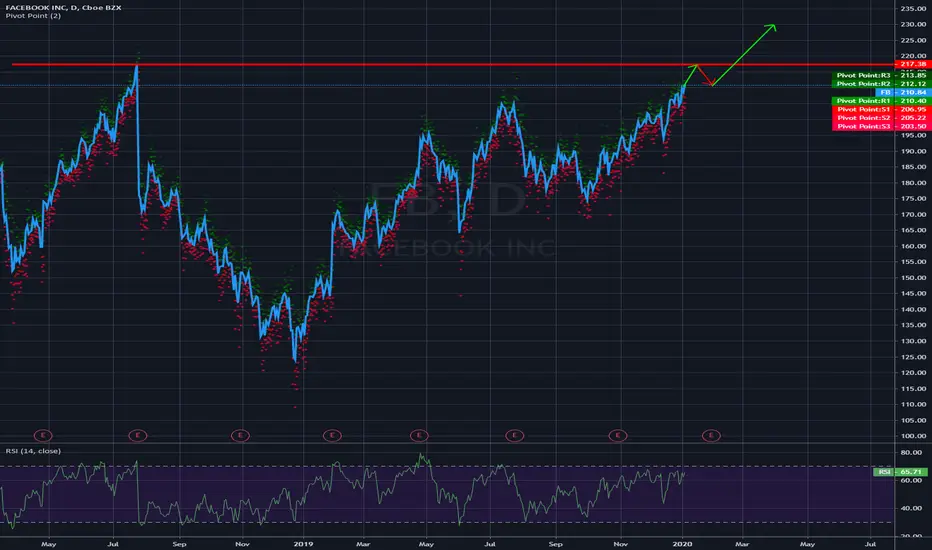This screenshot has width=932, height=550.
Task: Click the 2019 label on the time axis
Action: [303, 543]
